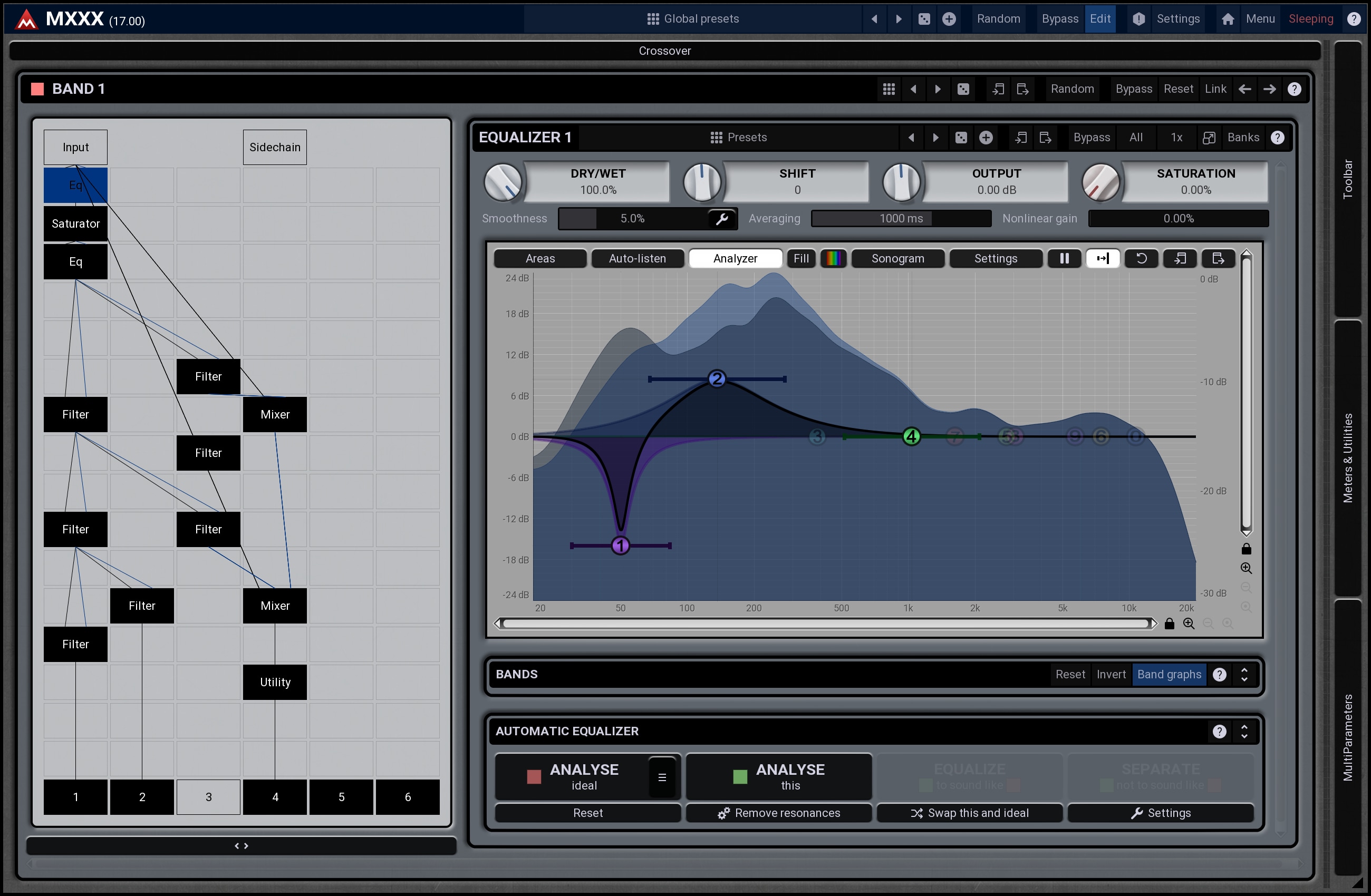Click the Averaging 1000 ms slider
The width and height of the screenshot is (1371, 896).
click(x=901, y=219)
